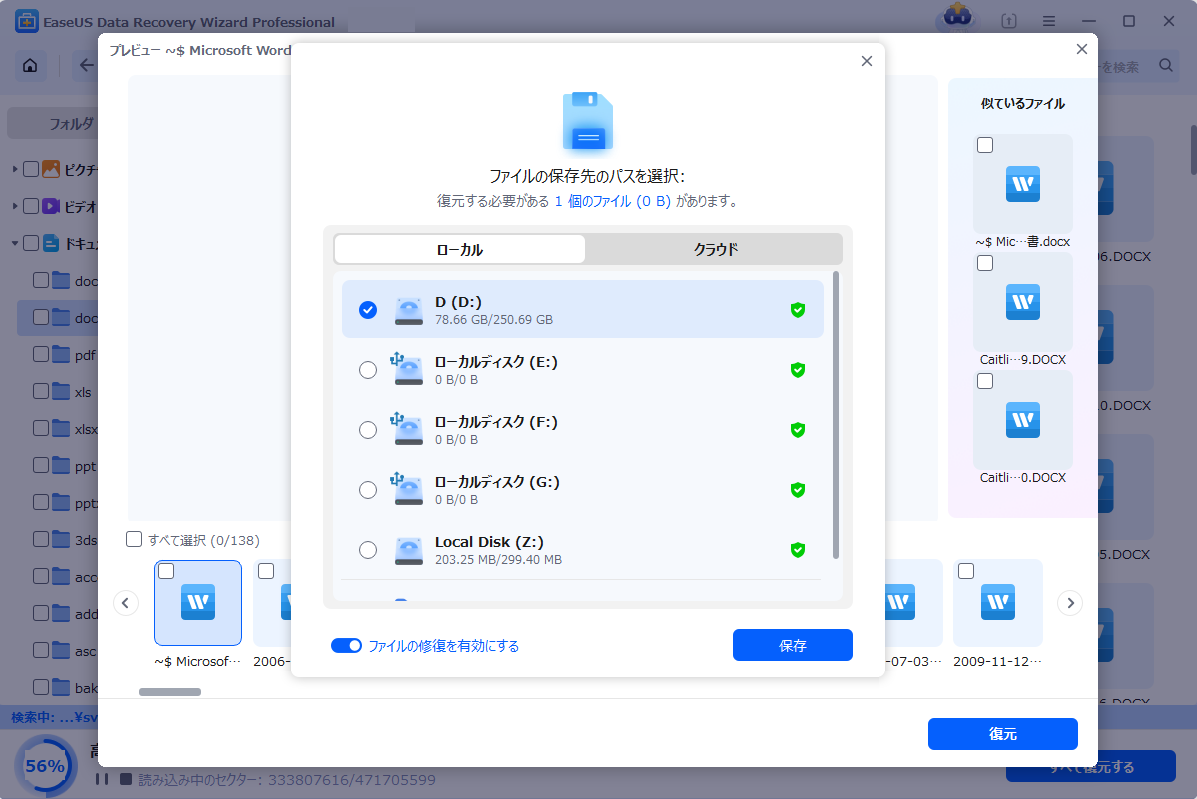Screen dimensions: 1197x799
Task: Switch to the ローカル tab
Action: tap(459, 249)
